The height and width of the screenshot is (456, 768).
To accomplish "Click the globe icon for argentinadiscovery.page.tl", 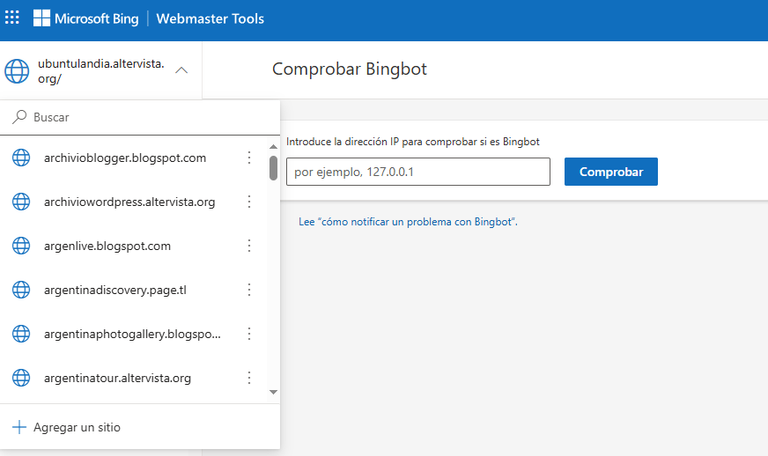I will tap(21, 290).
